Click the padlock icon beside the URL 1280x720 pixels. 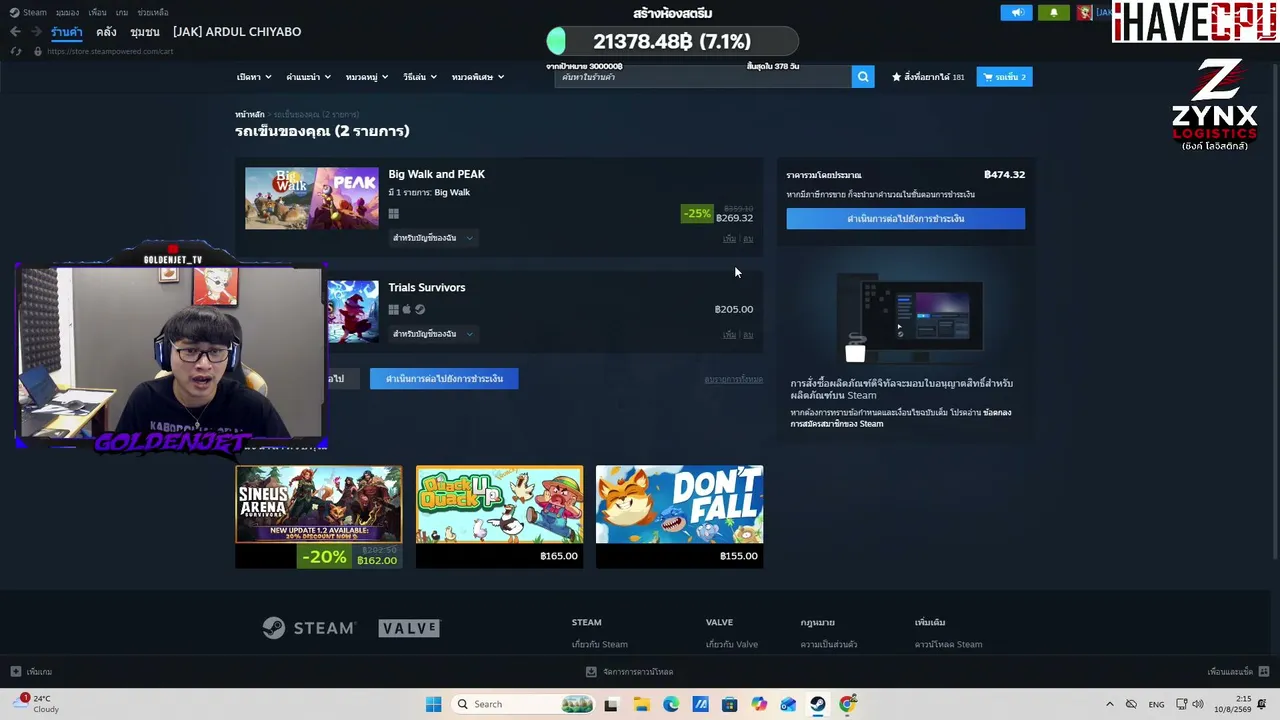38,51
